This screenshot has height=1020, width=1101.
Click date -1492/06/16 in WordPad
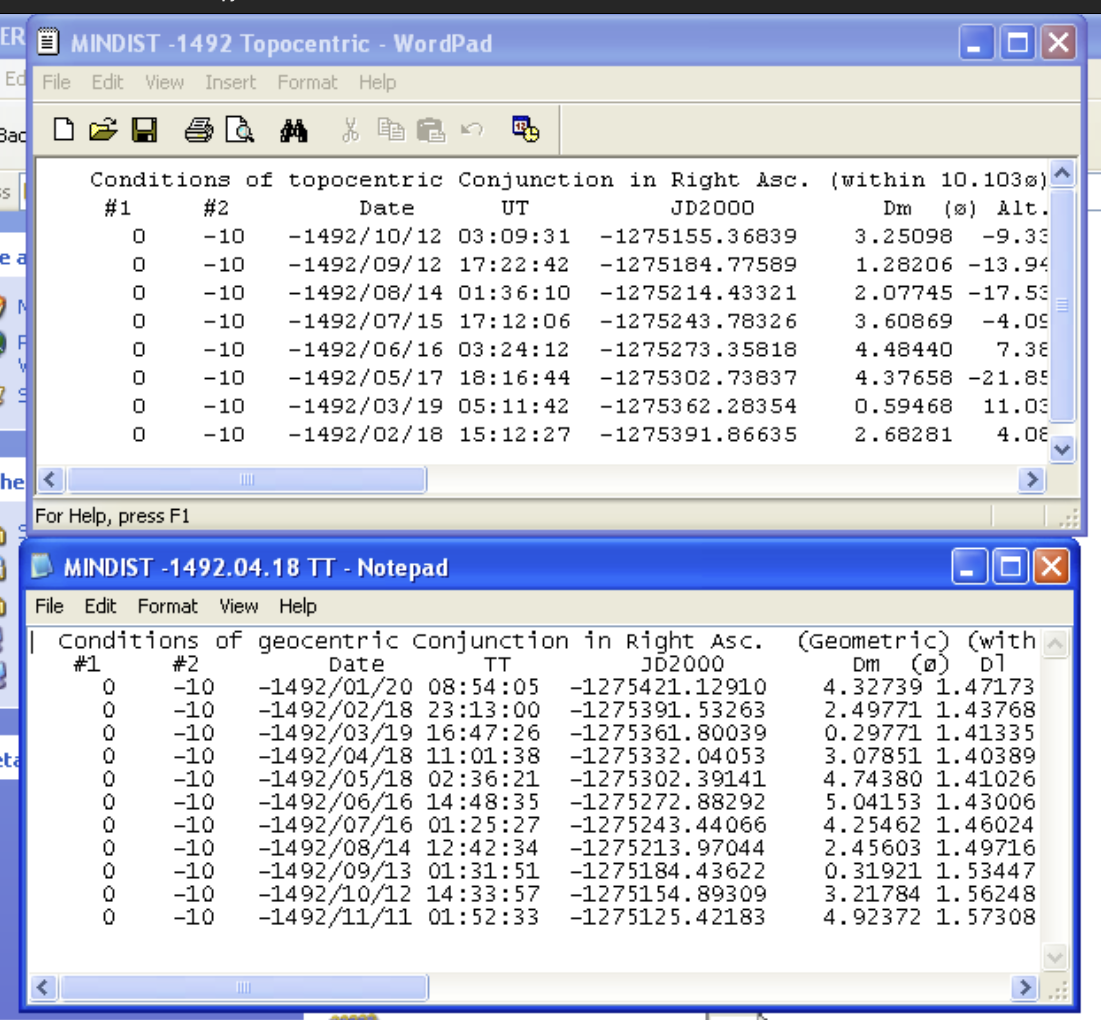click(x=365, y=350)
